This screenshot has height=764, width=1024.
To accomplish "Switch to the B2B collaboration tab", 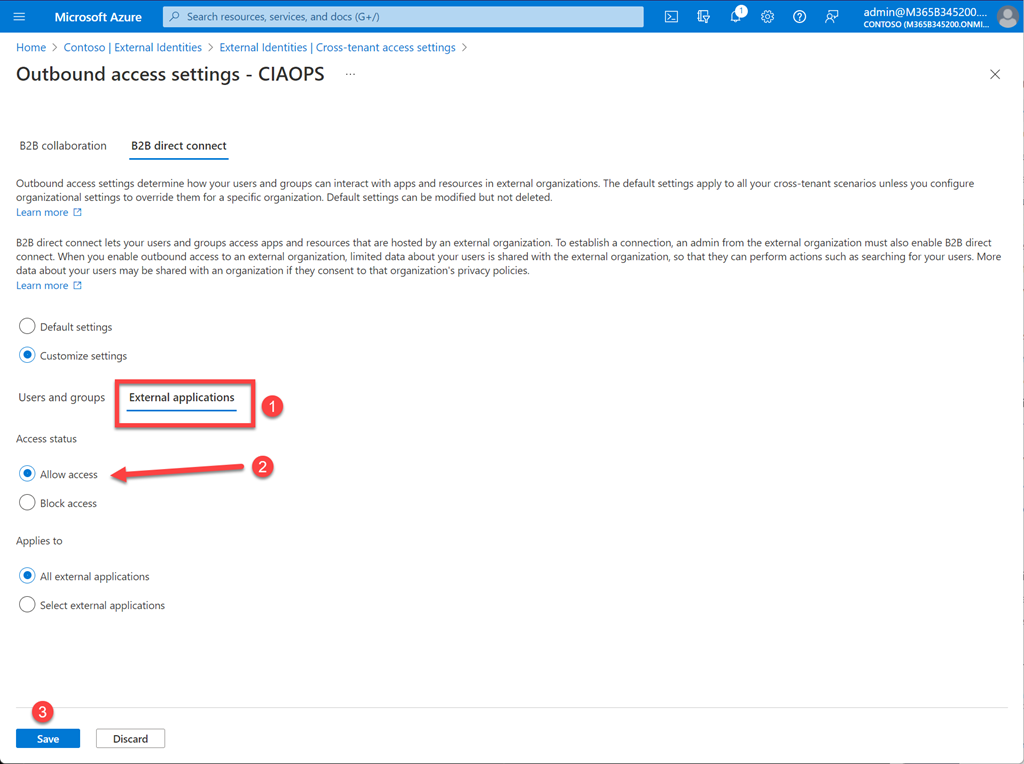I will point(63,146).
